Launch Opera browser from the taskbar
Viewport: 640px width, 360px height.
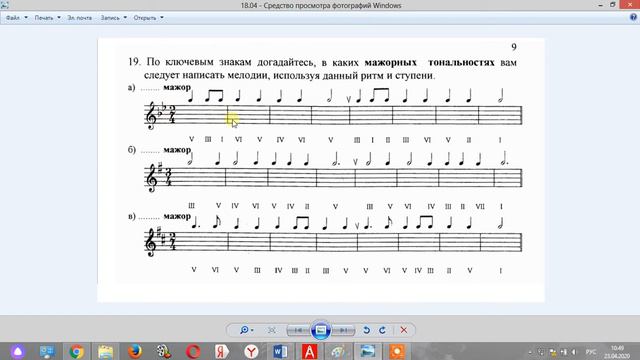pyautogui.click(x=193, y=351)
